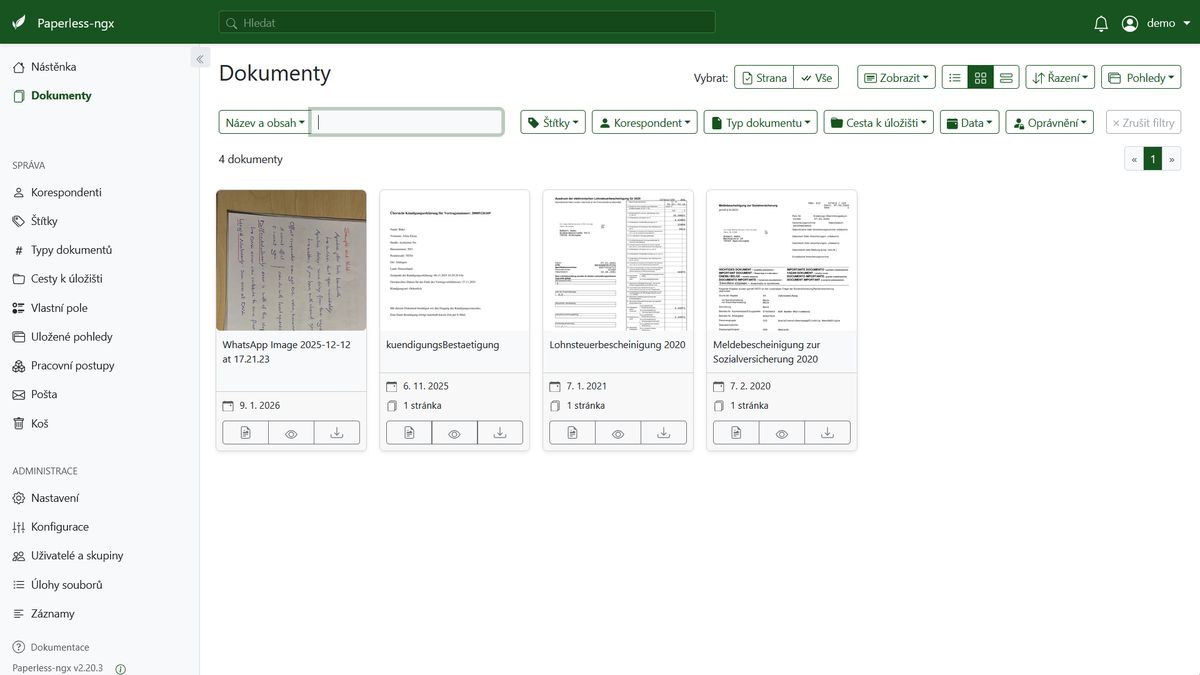Select all with the Vše button
Image resolution: width=1200 pixels, height=675 pixels.
tap(816, 78)
